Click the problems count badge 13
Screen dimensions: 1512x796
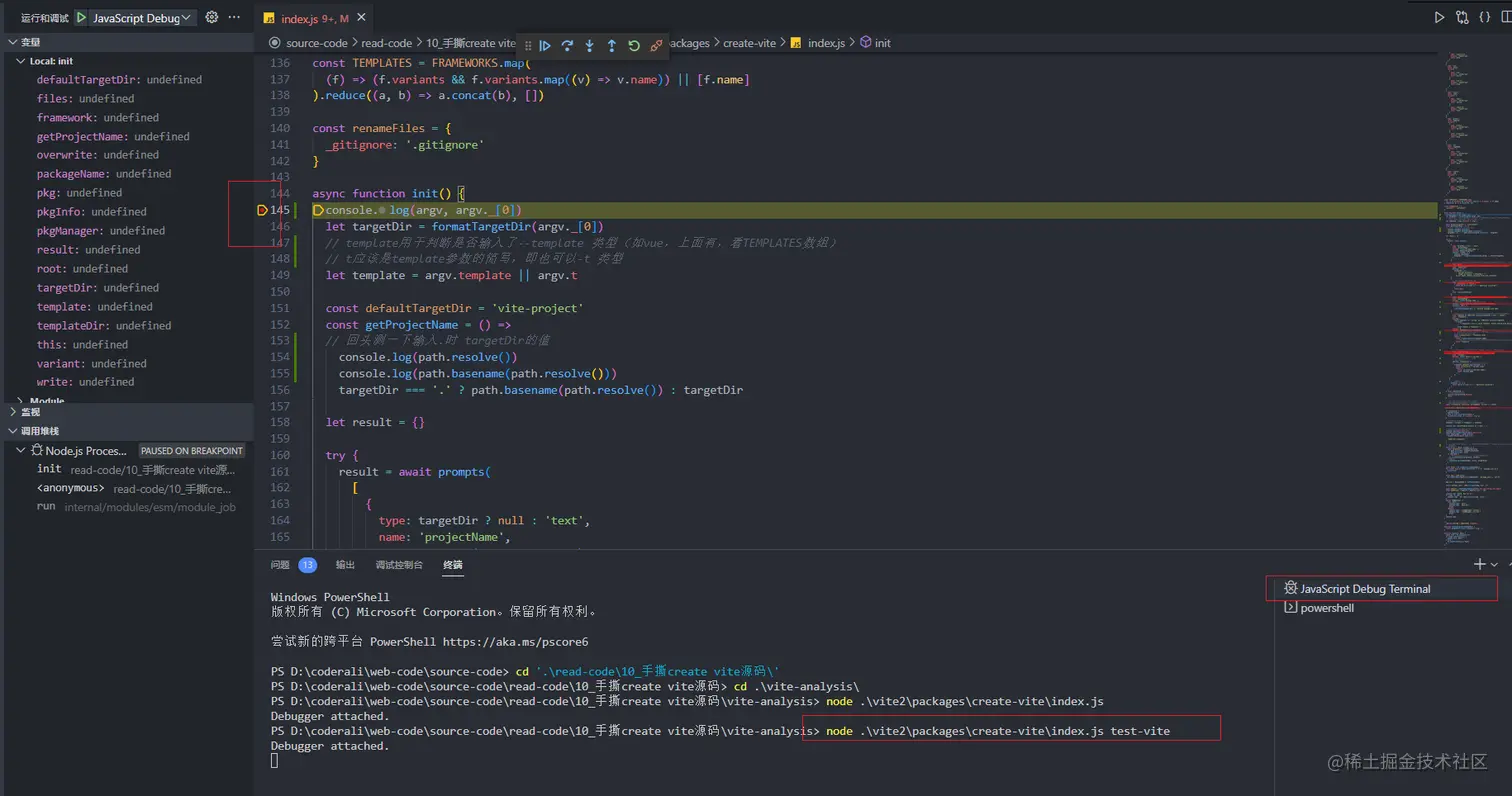[307, 565]
